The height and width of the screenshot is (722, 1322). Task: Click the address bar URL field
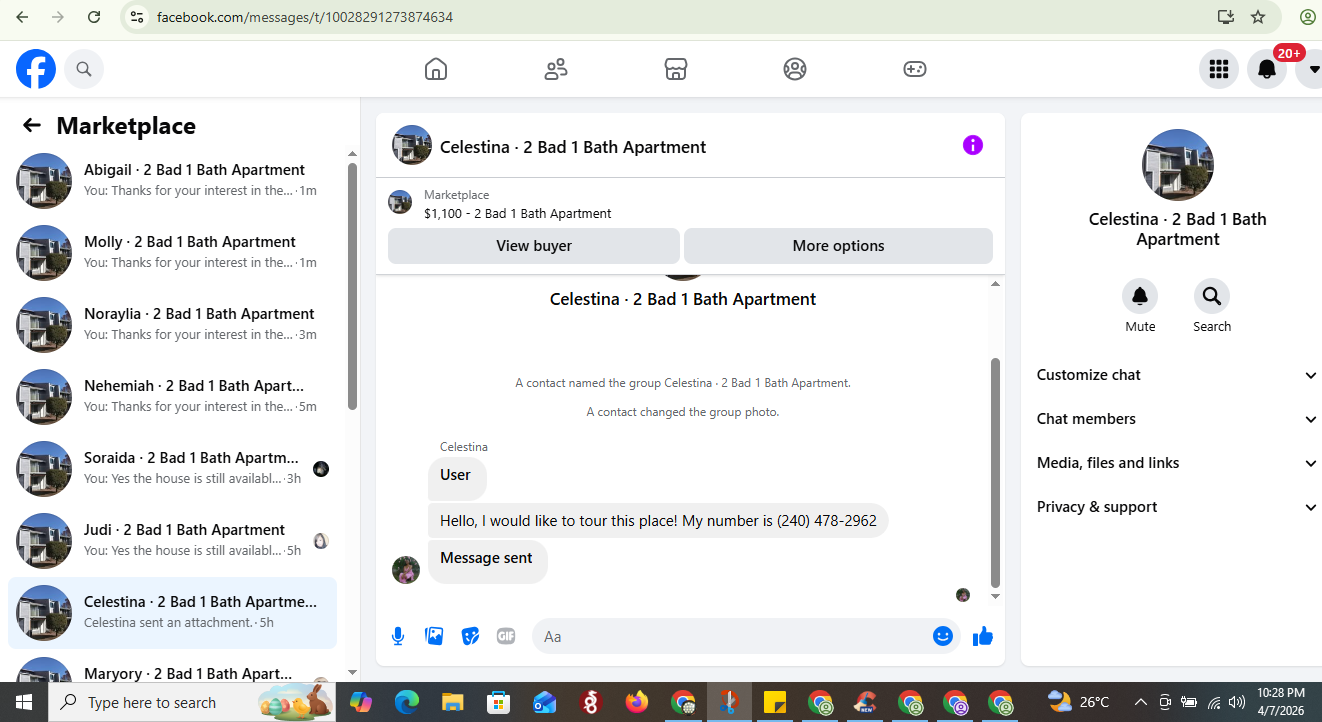[x=680, y=17]
